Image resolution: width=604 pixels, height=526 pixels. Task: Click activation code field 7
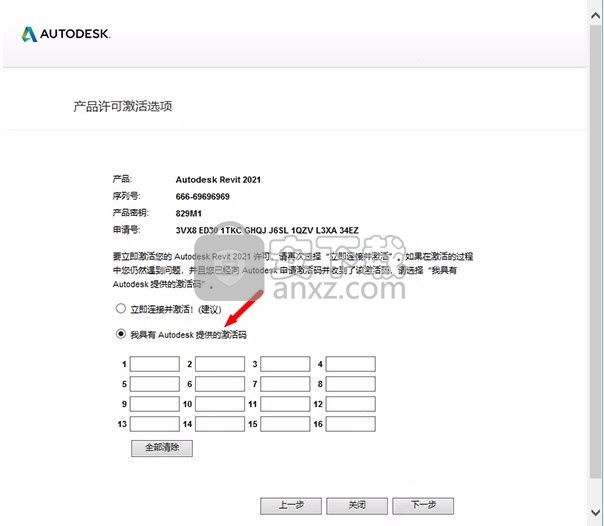click(x=285, y=384)
